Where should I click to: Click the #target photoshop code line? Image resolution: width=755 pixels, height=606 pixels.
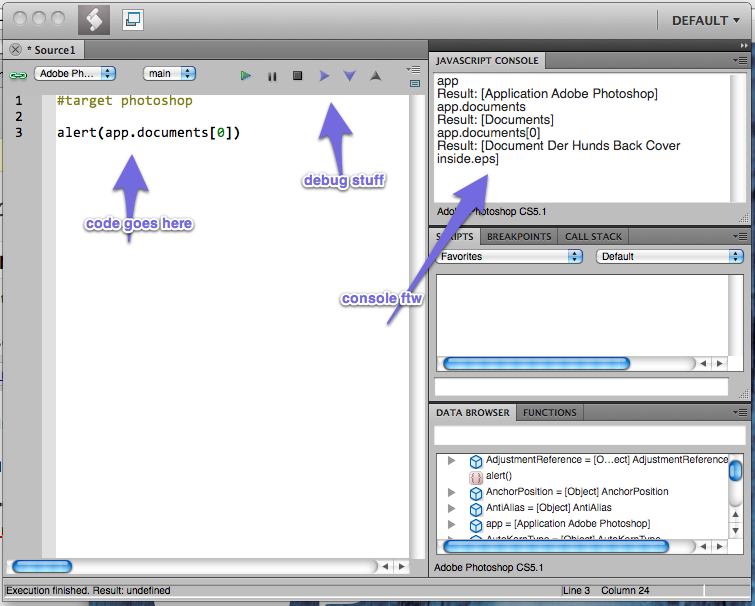(x=125, y=101)
